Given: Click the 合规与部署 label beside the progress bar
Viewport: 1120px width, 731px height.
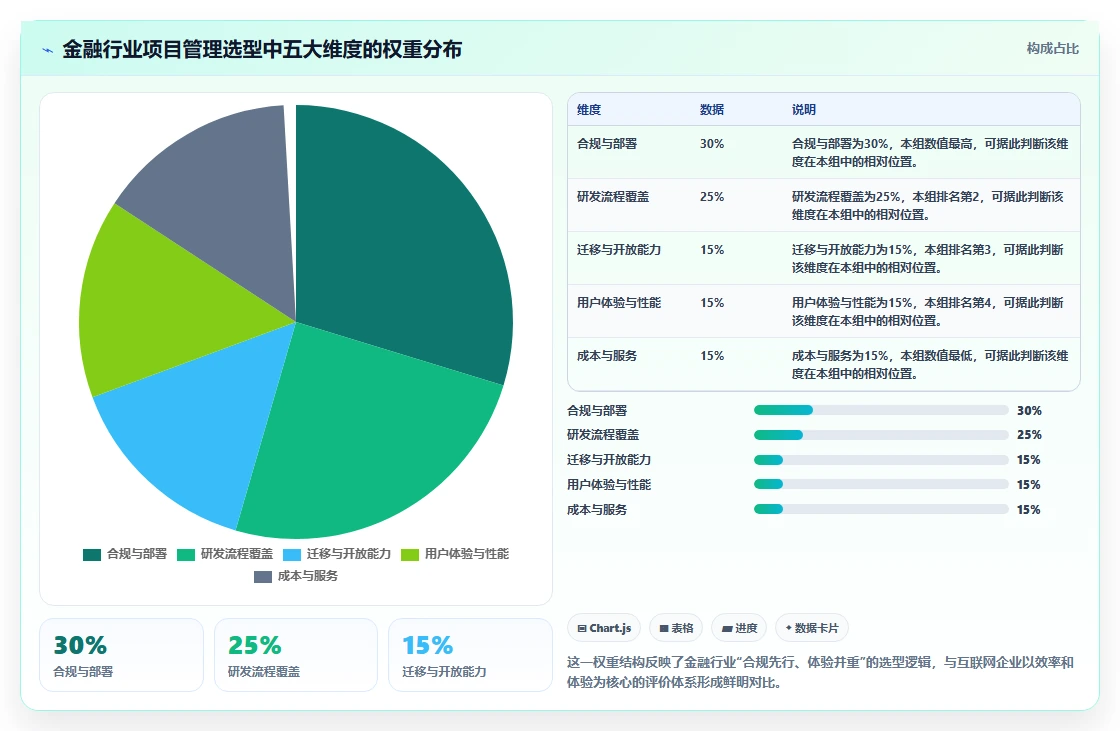Looking at the screenshot, I should pyautogui.click(x=597, y=411).
